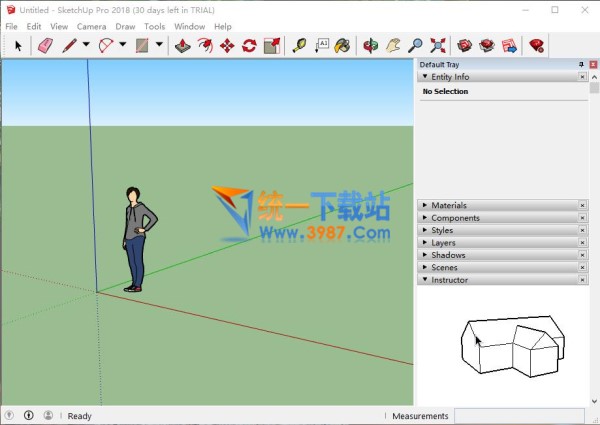Close the Materials panel
This screenshot has height=425, width=600.
[x=582, y=205]
